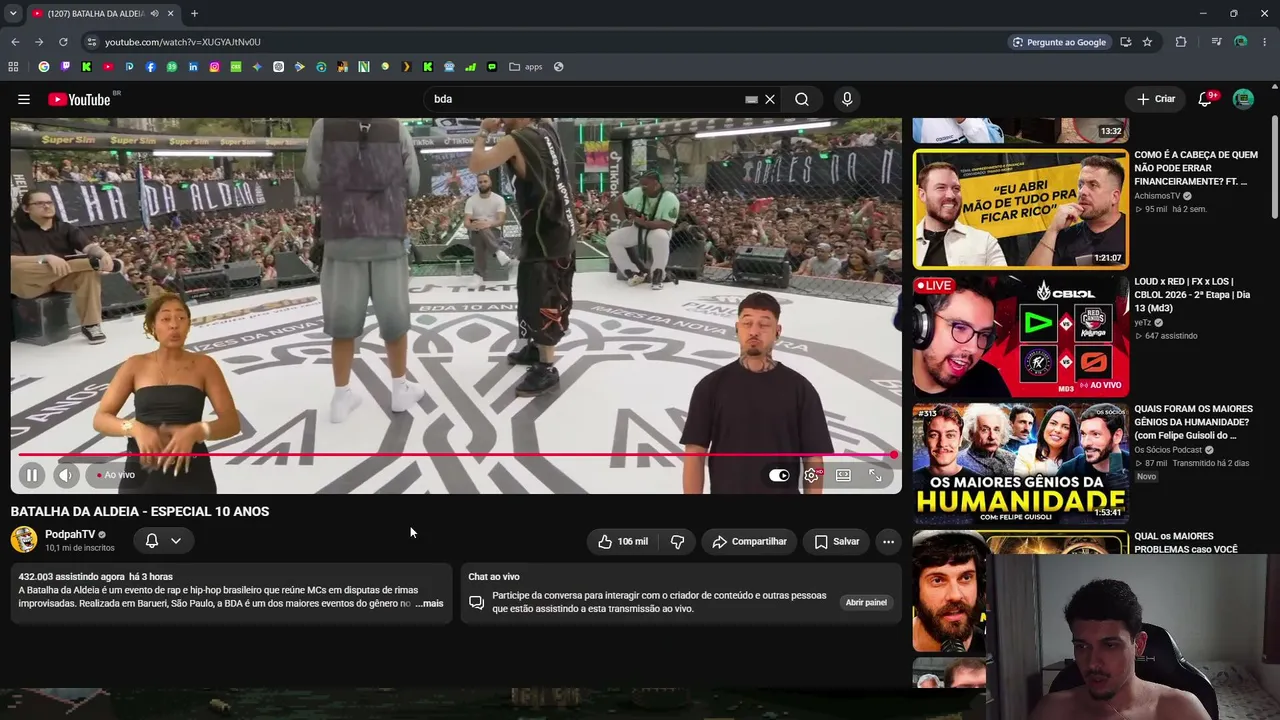
Task: Open the apps bookmarks folder
Action: coord(526,67)
